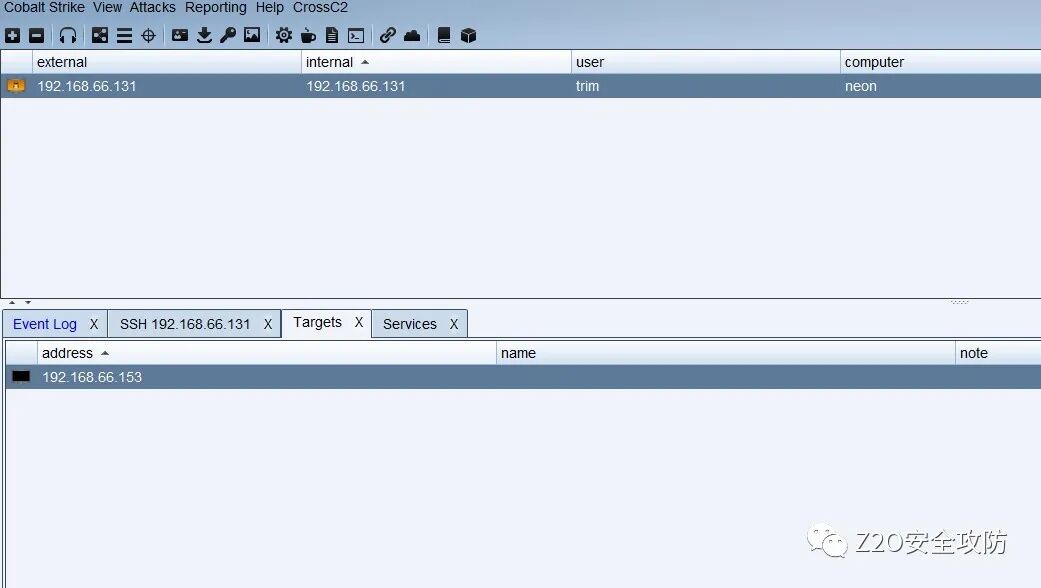The height and width of the screenshot is (588, 1041).
Task: Sort sessions by computer column
Action: pos(941,62)
